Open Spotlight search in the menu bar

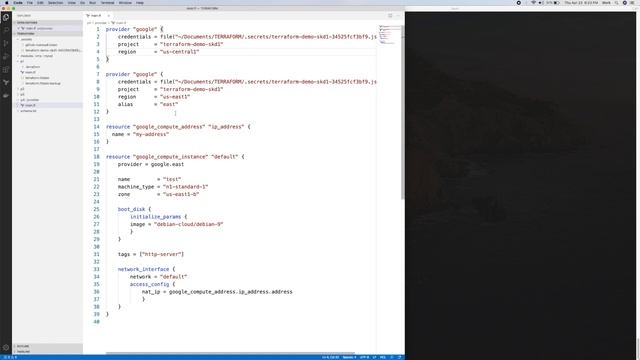[x=617, y=2]
